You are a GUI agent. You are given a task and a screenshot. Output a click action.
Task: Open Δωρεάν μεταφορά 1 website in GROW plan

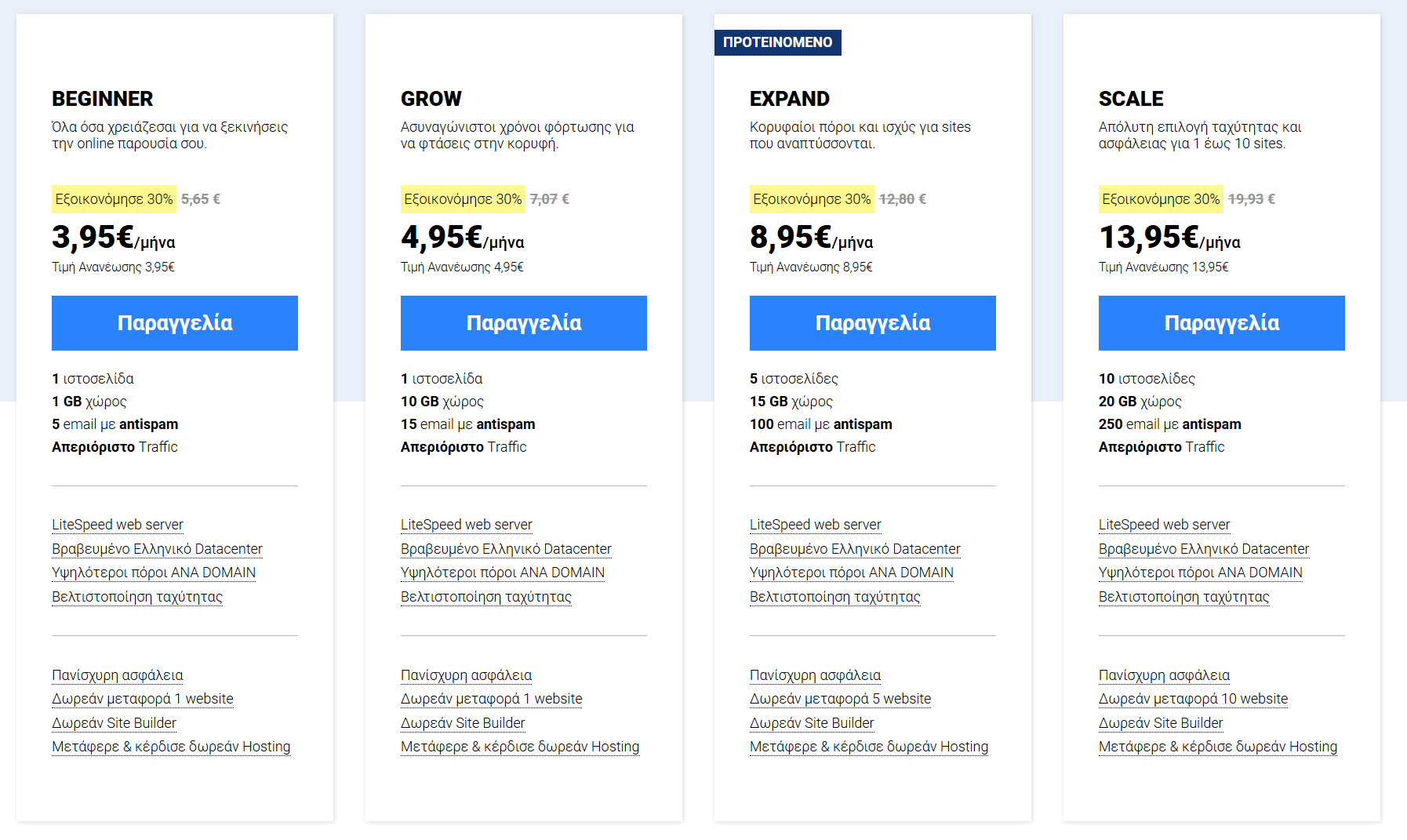492,699
